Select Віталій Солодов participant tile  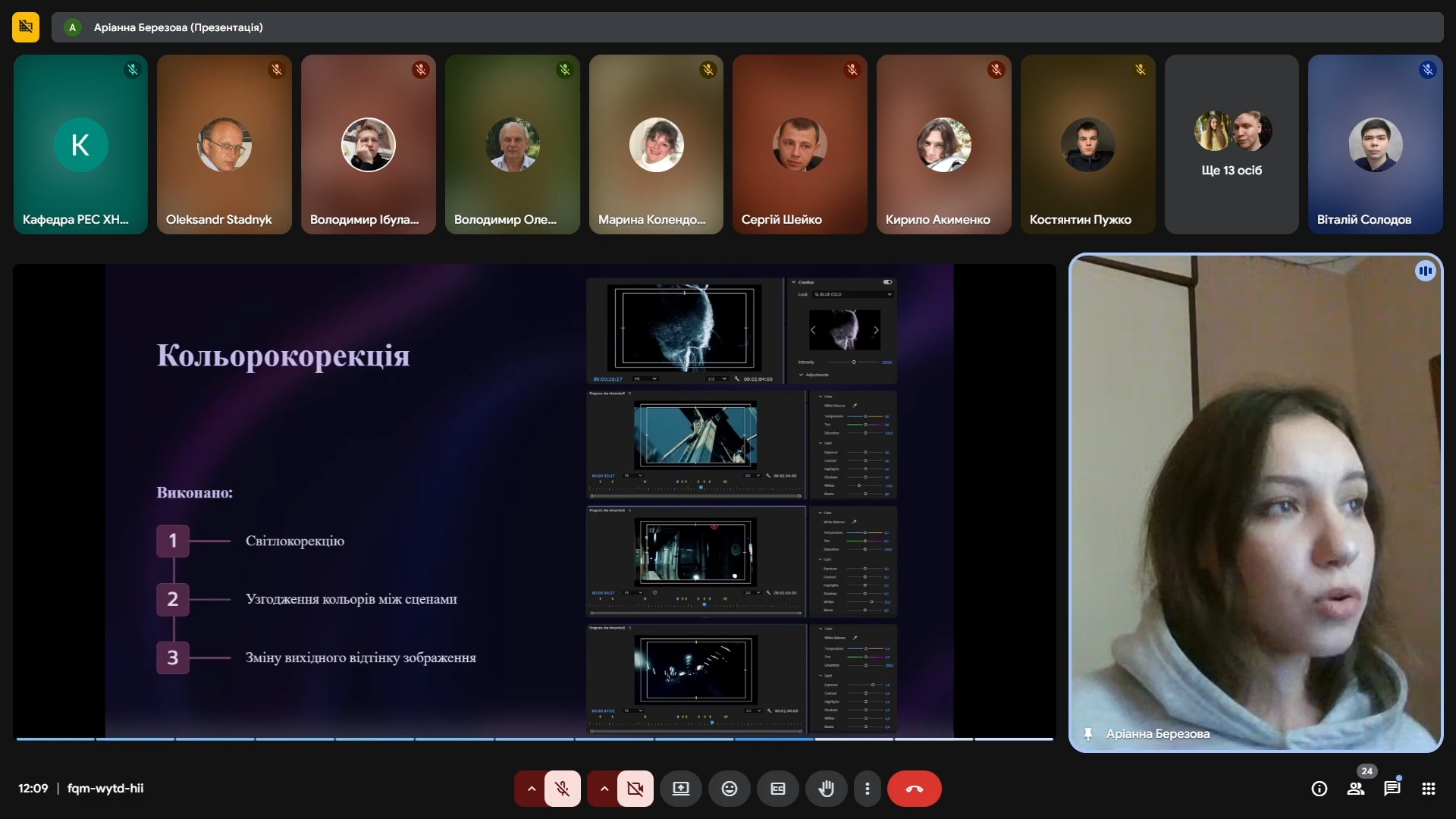point(1374,144)
